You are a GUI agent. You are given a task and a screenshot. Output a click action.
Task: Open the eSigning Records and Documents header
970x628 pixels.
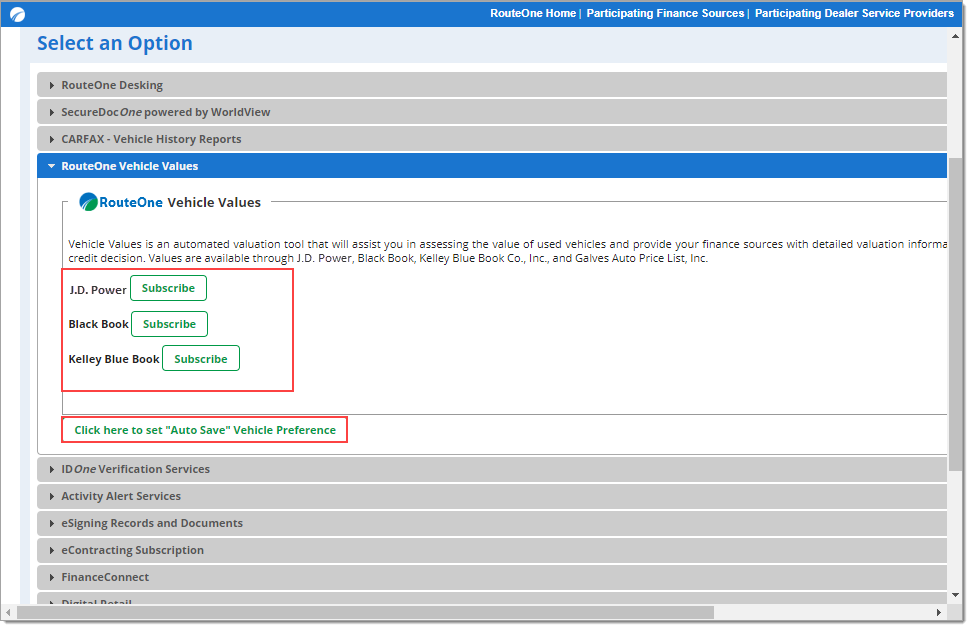[x=492, y=523]
